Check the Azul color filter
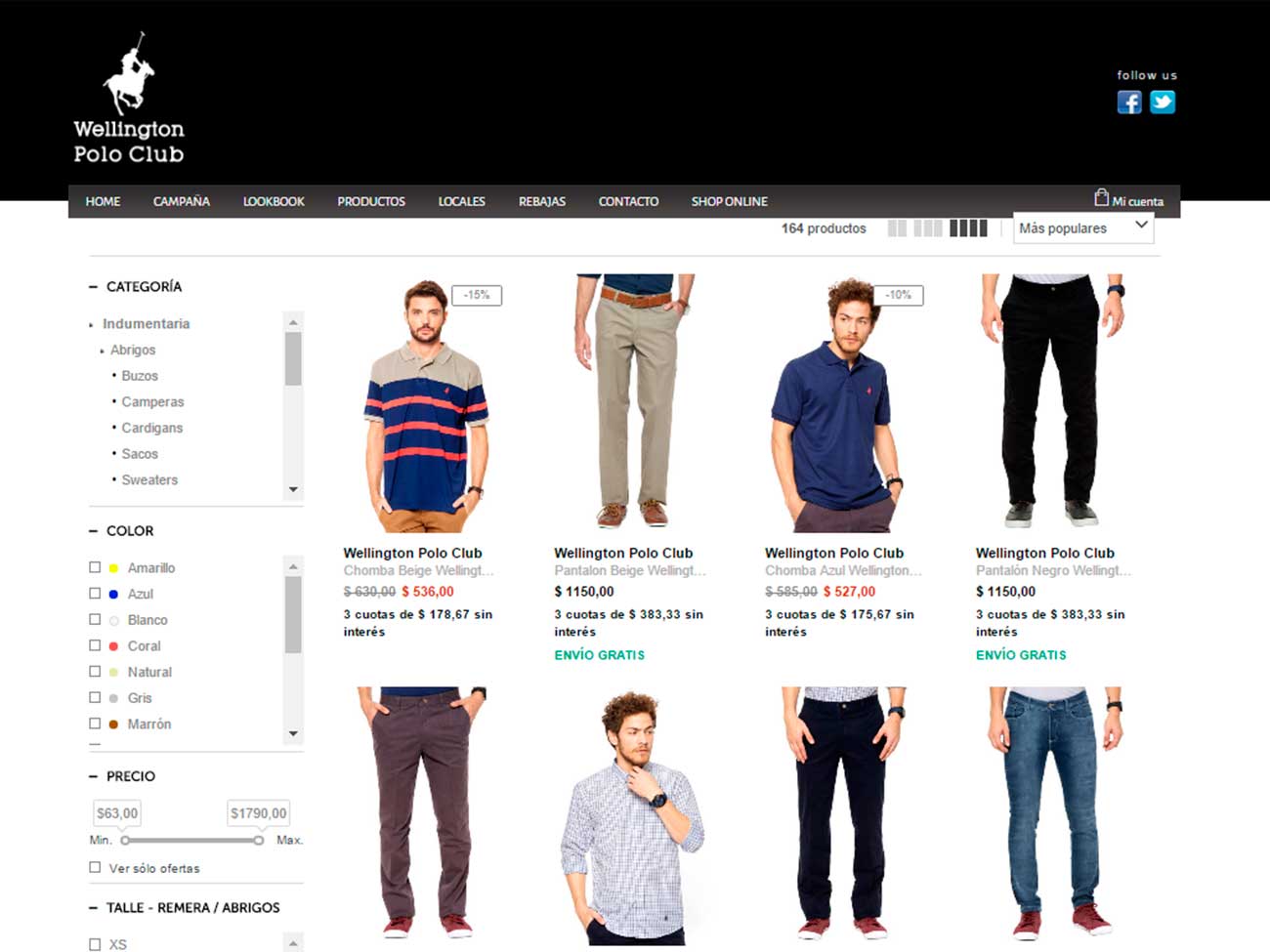This screenshot has width=1270, height=952. [95, 594]
